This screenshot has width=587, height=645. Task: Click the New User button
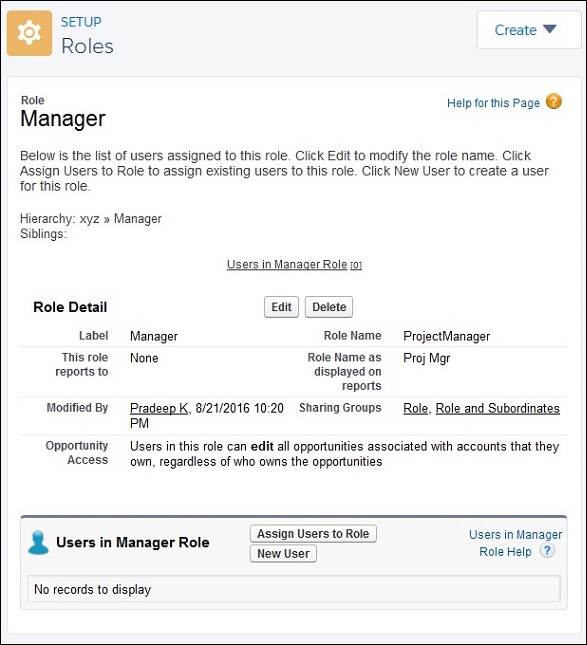(283, 553)
